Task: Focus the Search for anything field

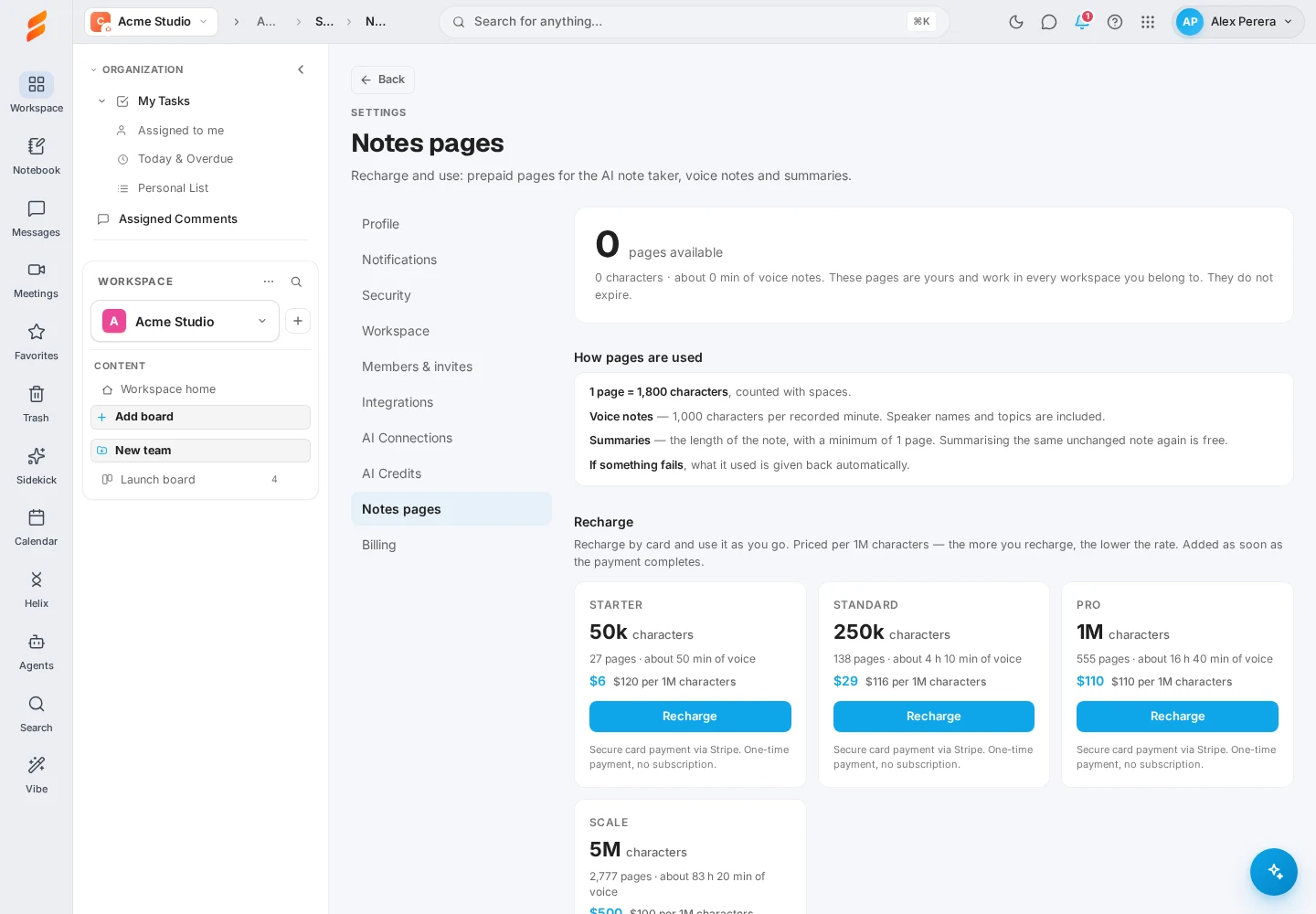Action: pos(695,22)
